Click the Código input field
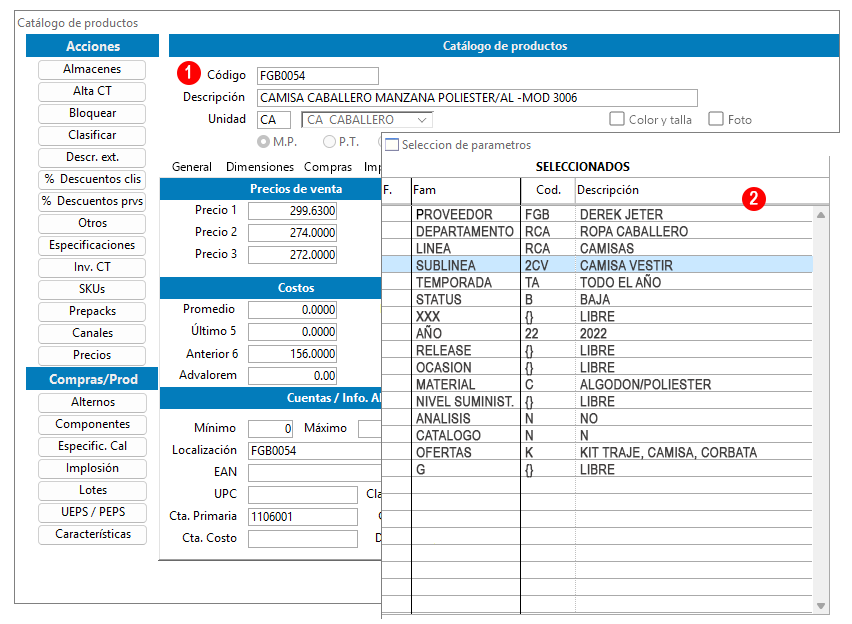 (318, 76)
